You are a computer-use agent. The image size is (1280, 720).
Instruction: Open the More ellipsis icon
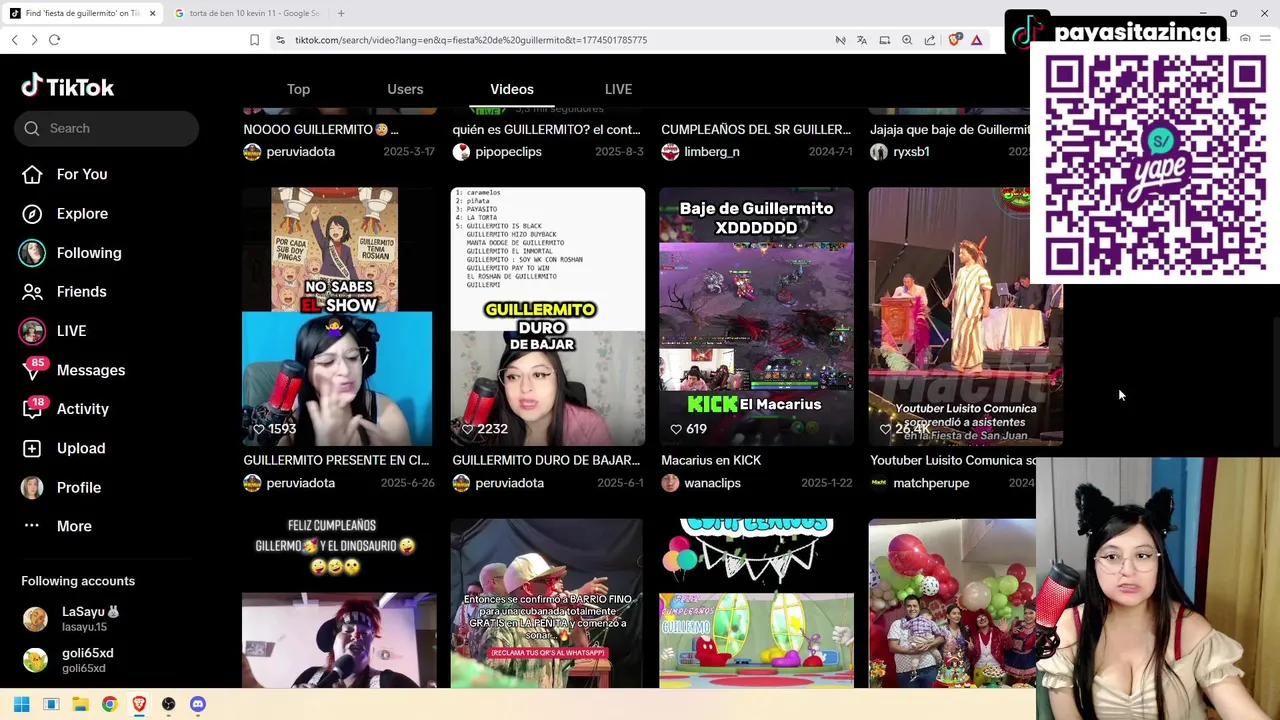(32, 526)
